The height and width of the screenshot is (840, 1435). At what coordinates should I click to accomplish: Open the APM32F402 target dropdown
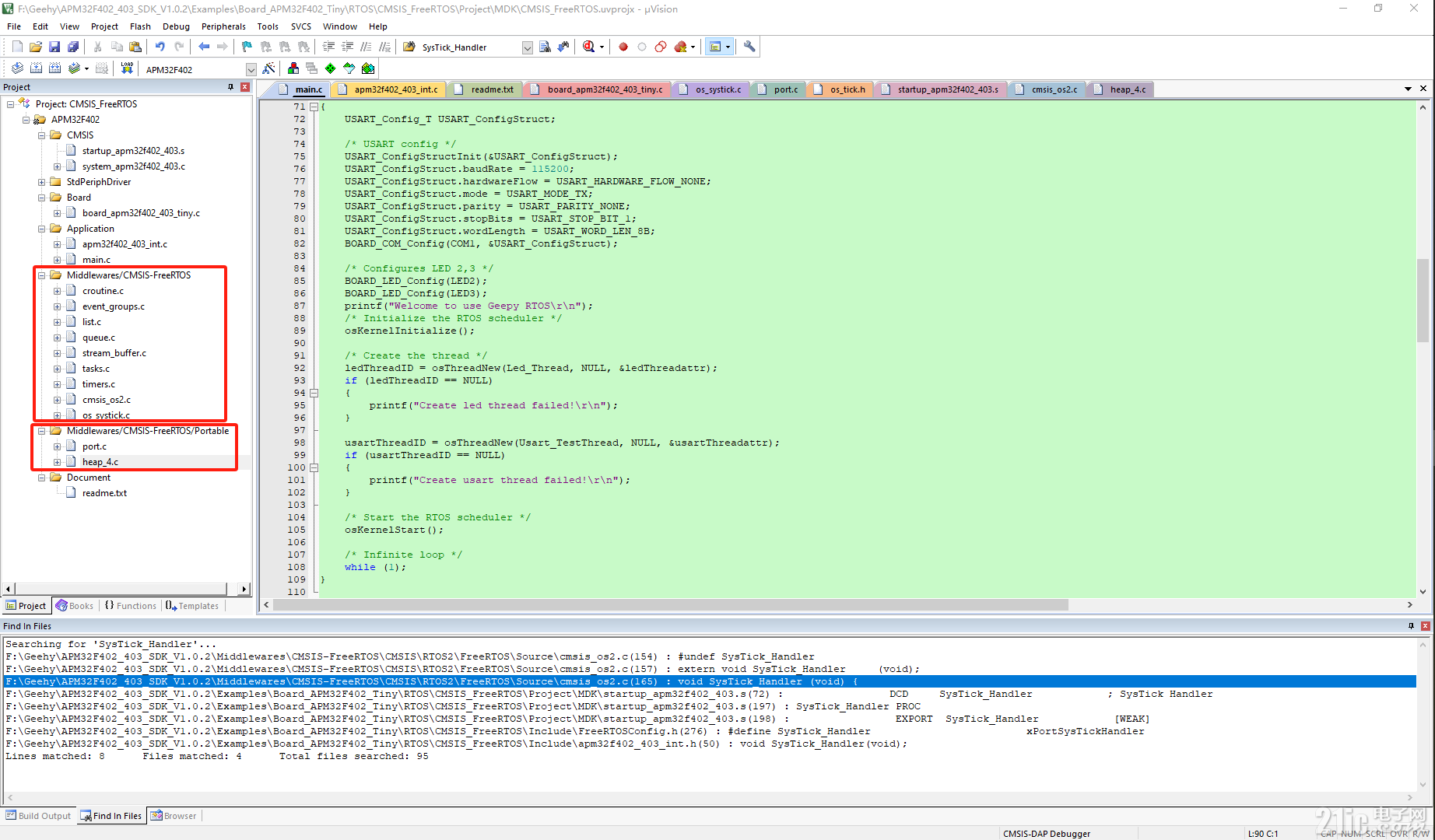pos(251,69)
